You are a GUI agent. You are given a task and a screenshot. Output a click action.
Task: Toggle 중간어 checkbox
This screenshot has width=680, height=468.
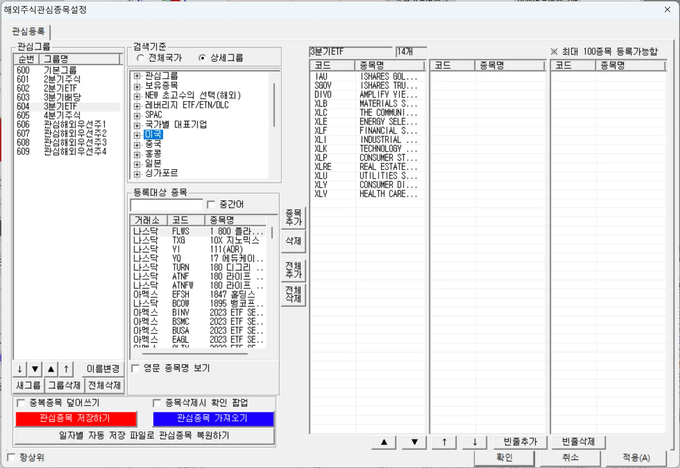click(211, 204)
